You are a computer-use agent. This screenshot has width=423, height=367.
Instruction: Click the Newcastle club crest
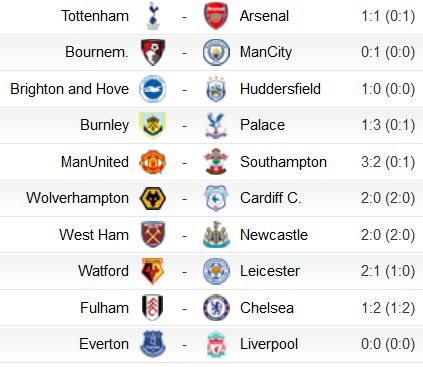[216, 235]
